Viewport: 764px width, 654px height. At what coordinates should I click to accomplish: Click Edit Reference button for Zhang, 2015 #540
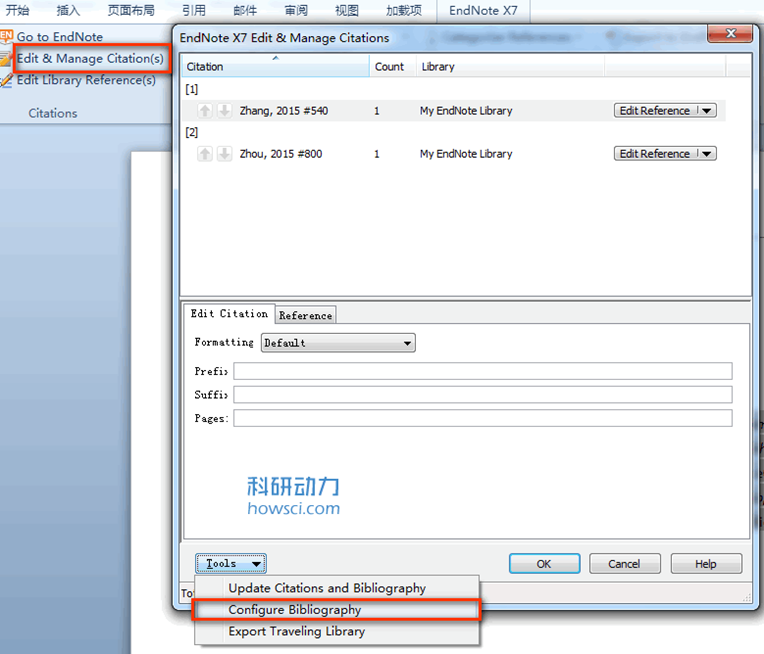[655, 111]
